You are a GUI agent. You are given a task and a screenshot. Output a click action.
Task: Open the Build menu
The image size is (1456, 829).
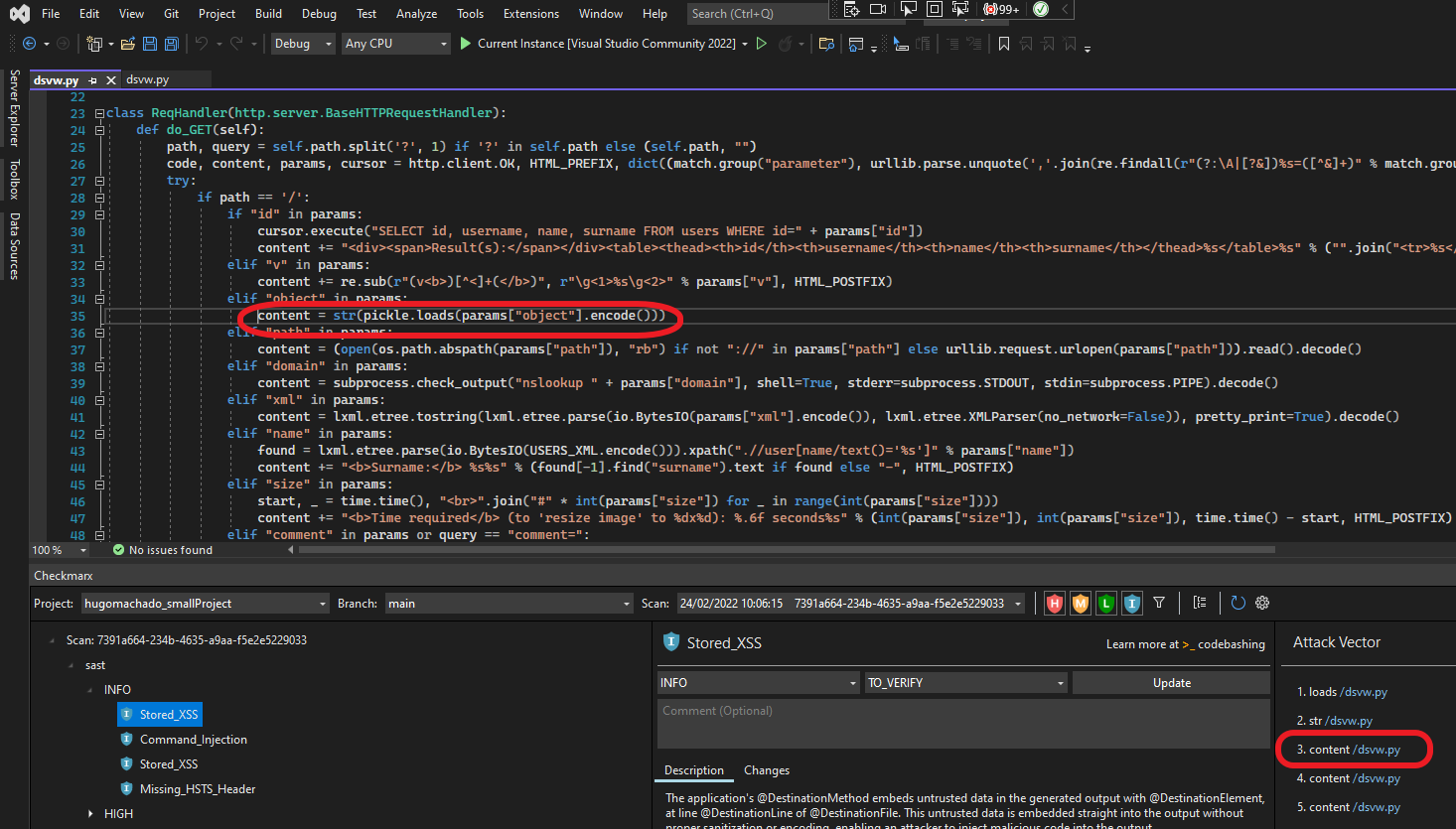tap(268, 14)
